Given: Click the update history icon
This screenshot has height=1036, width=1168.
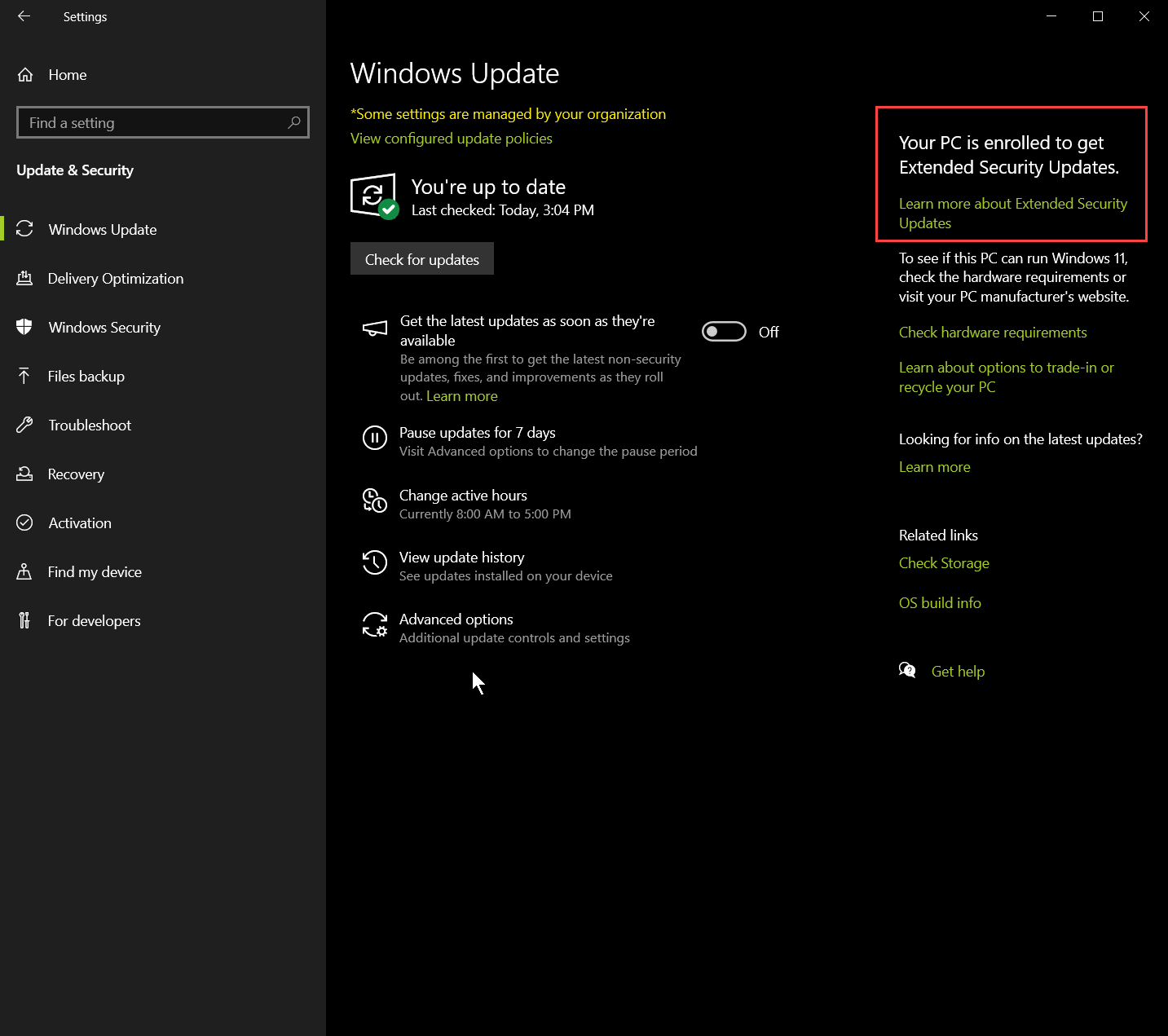Looking at the screenshot, I should [x=374, y=562].
